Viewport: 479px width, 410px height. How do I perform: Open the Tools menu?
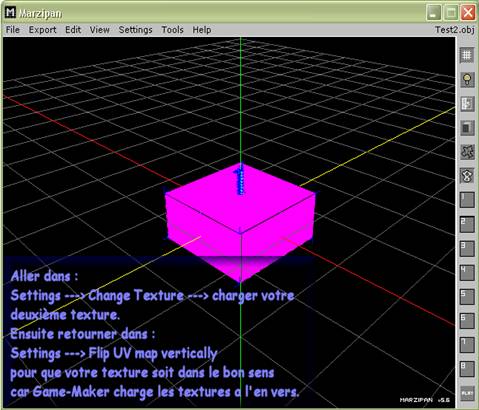[x=172, y=30]
